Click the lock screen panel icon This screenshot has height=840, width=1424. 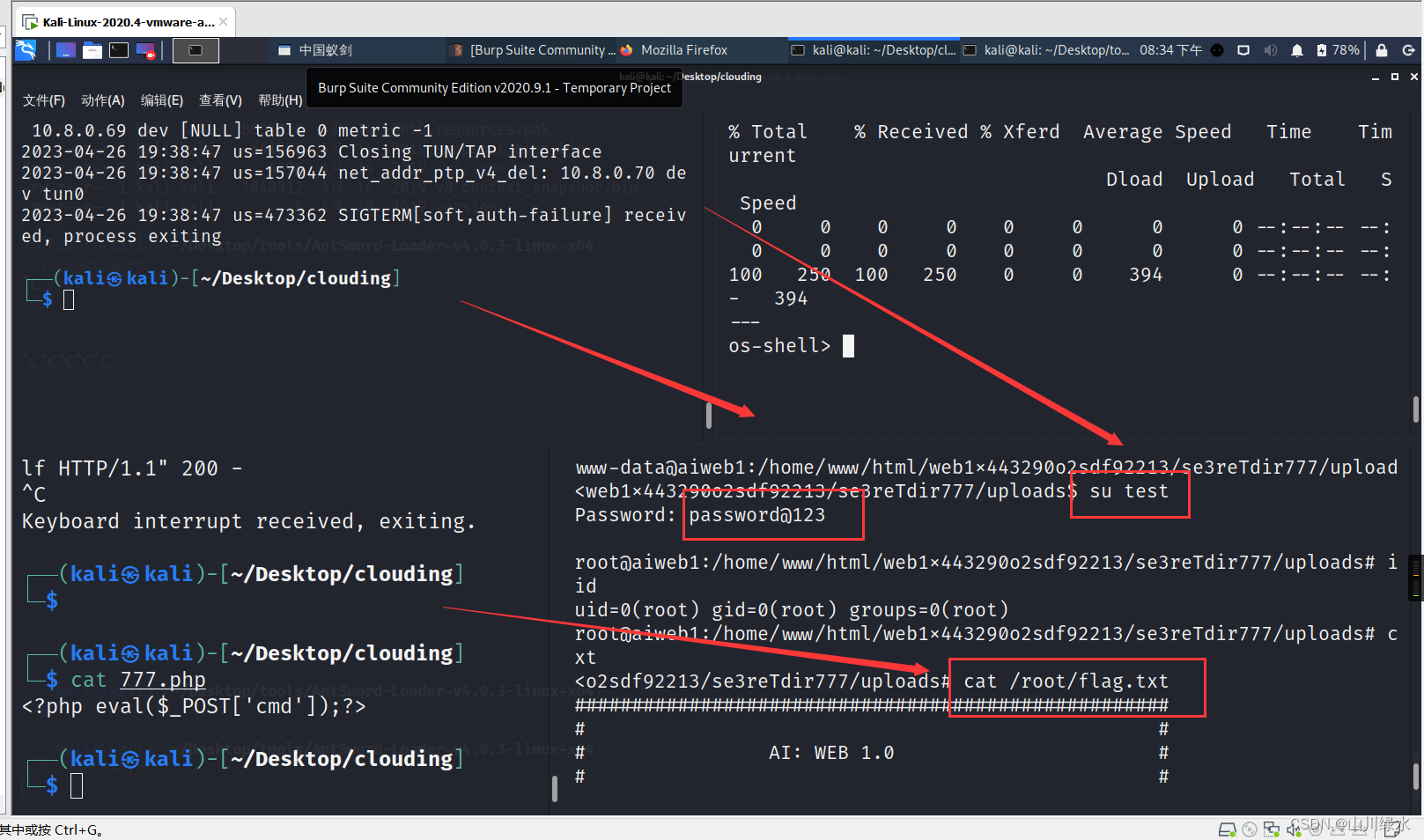coord(1382,50)
